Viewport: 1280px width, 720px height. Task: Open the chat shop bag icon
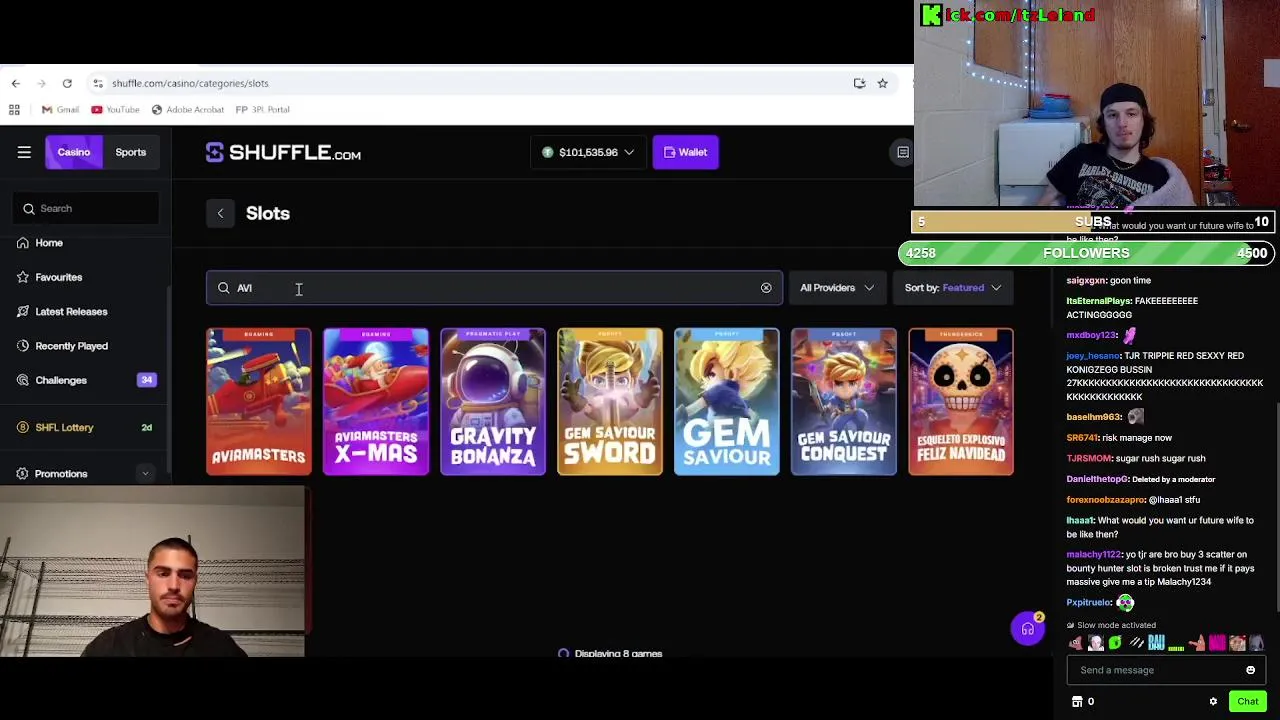click(x=1077, y=702)
